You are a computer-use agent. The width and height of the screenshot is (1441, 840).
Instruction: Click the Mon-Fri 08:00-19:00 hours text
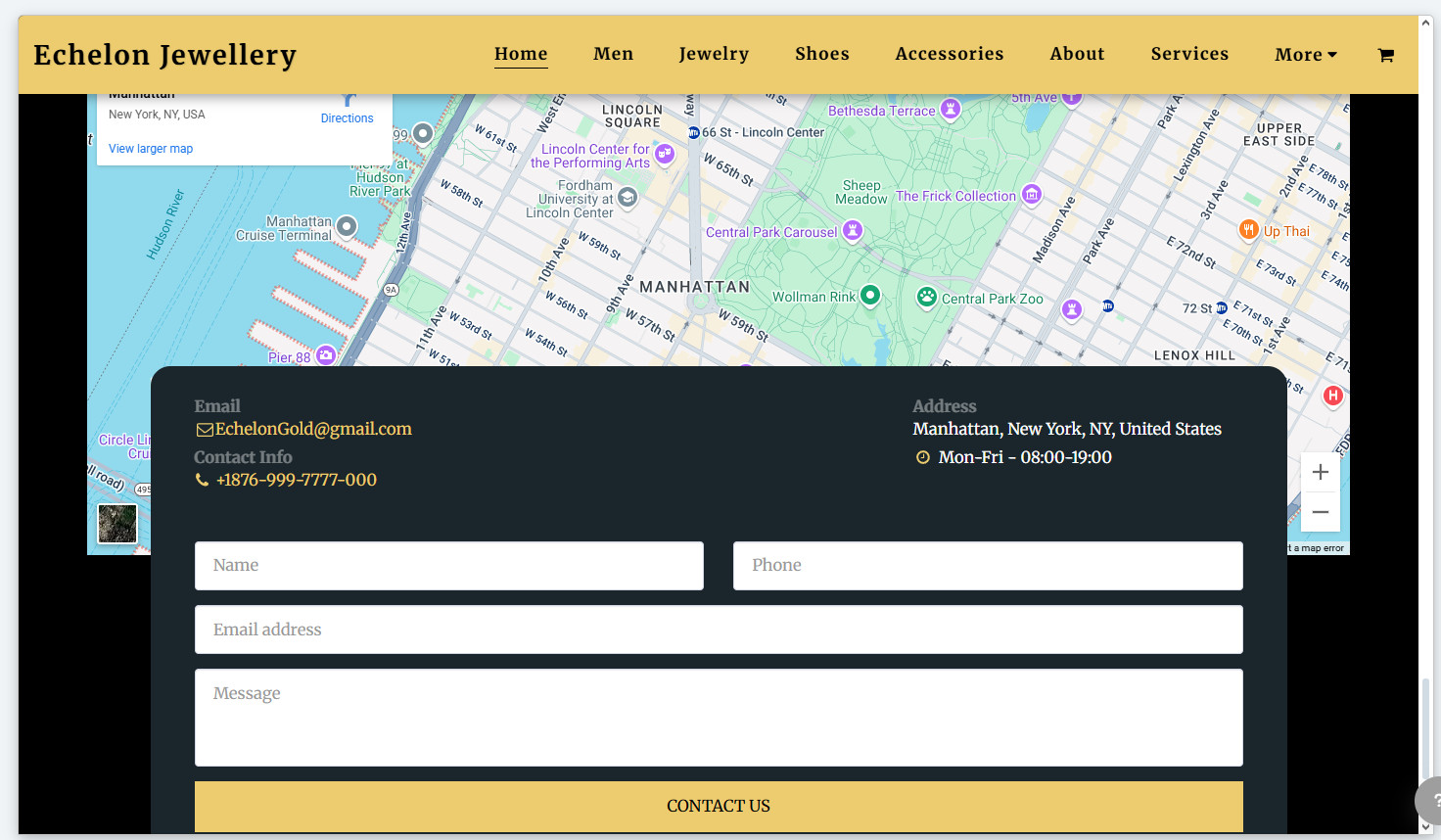point(1025,457)
